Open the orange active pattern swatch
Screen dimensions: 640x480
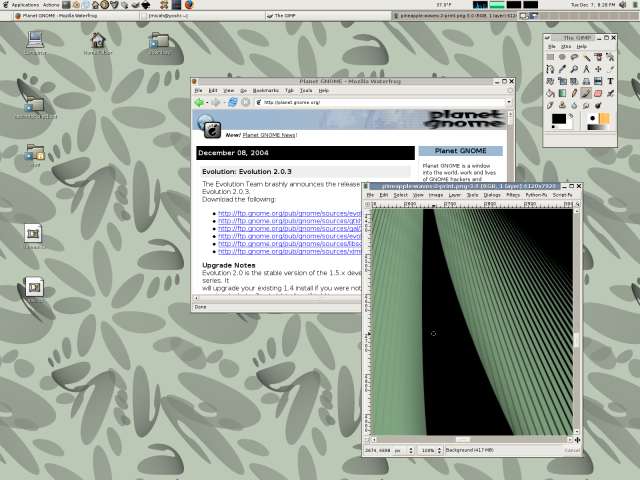point(604,118)
